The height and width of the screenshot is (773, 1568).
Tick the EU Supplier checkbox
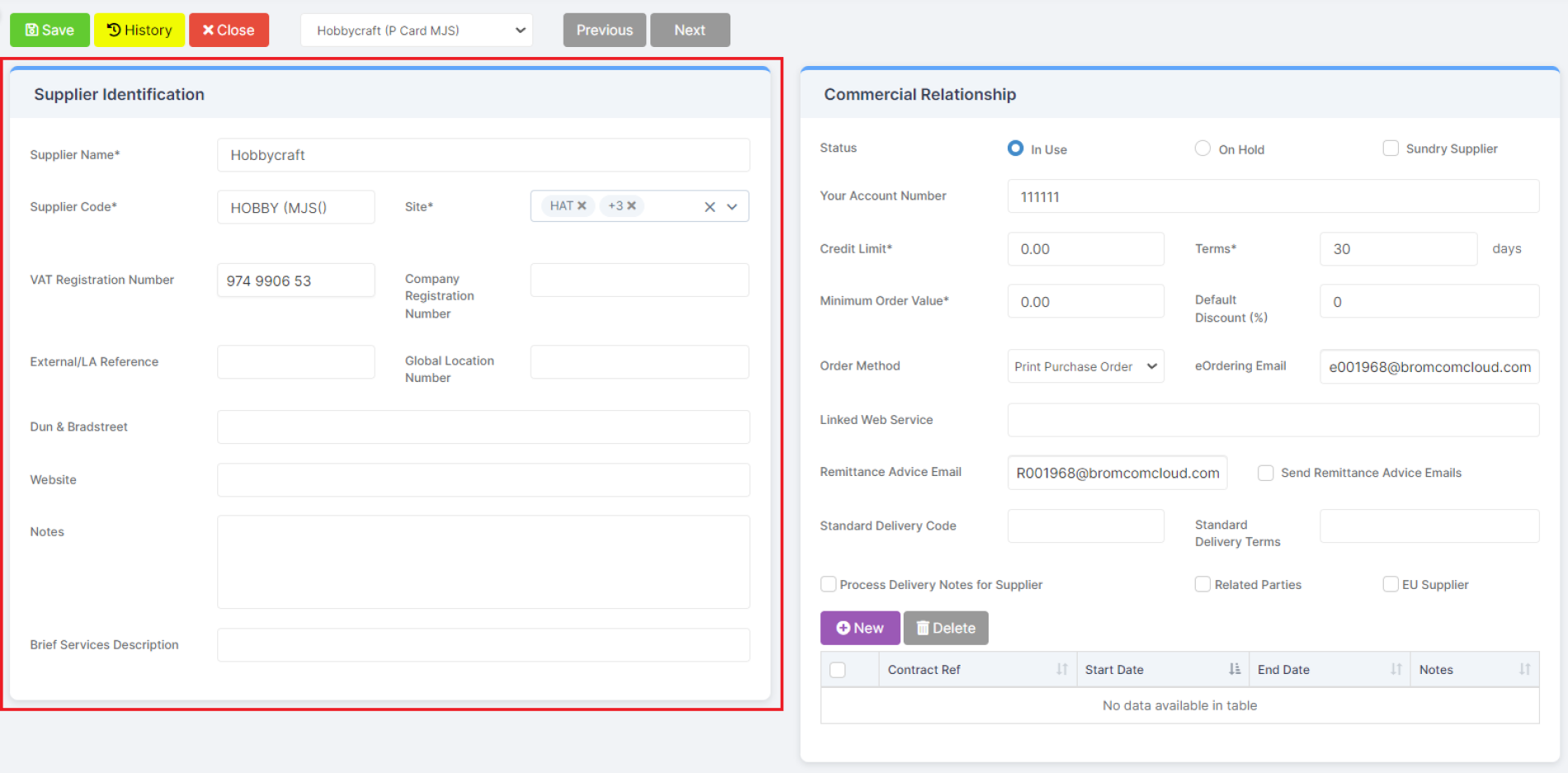point(1391,584)
